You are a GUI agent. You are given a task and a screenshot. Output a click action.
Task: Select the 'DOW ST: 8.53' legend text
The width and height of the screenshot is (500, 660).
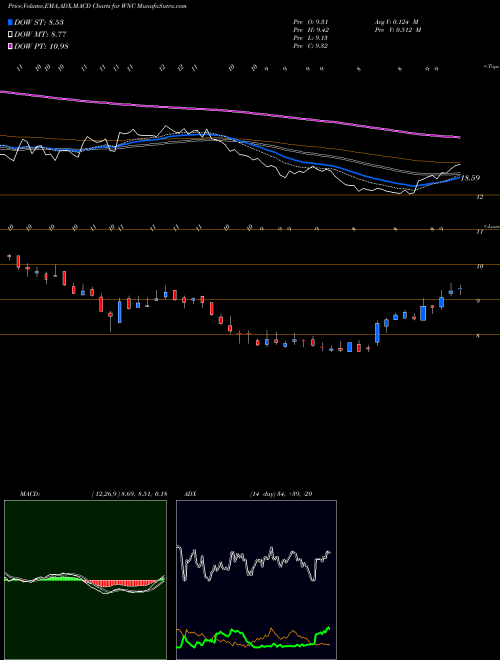coord(39,22)
